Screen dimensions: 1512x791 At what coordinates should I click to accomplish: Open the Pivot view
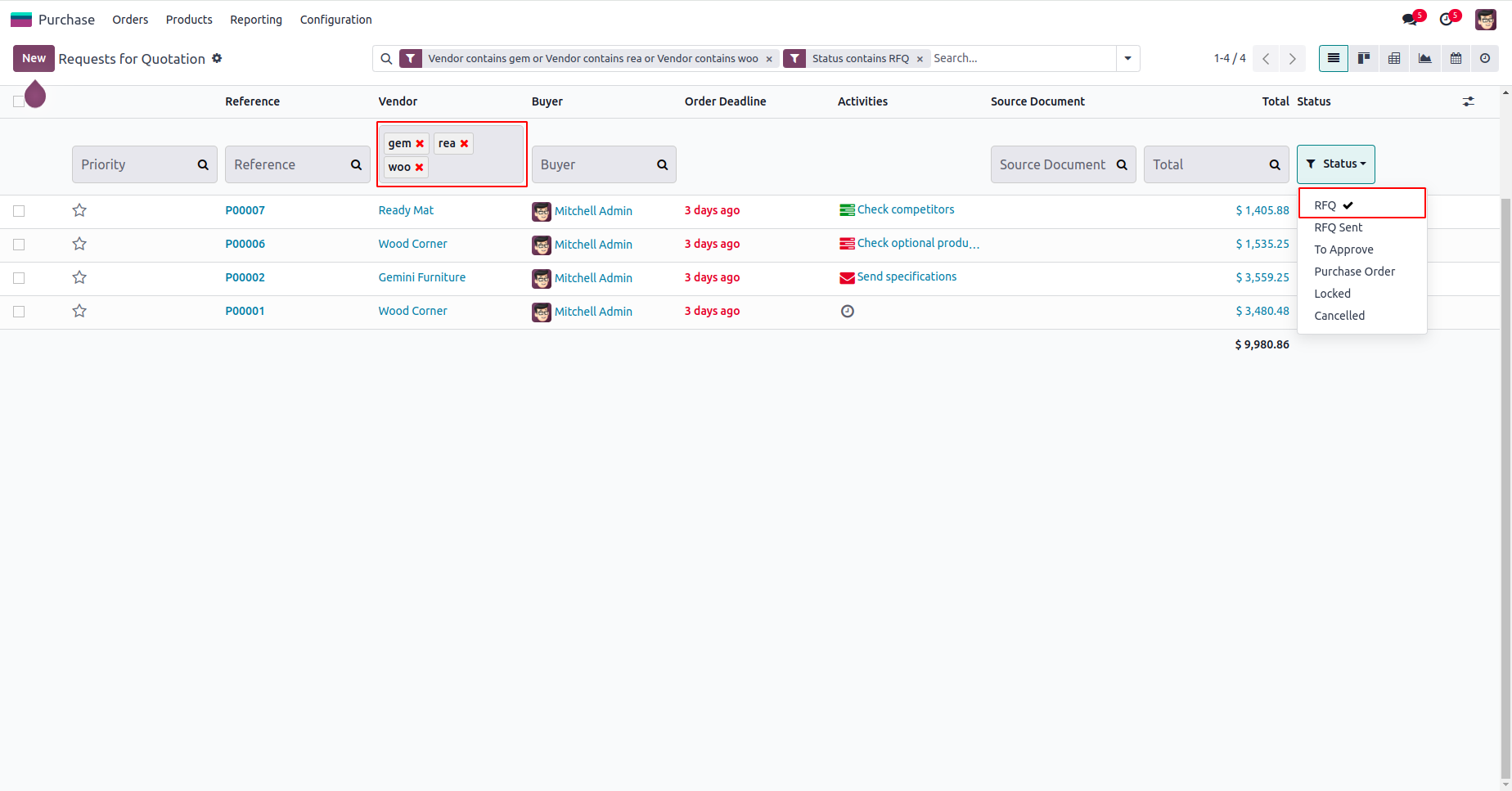point(1394,58)
